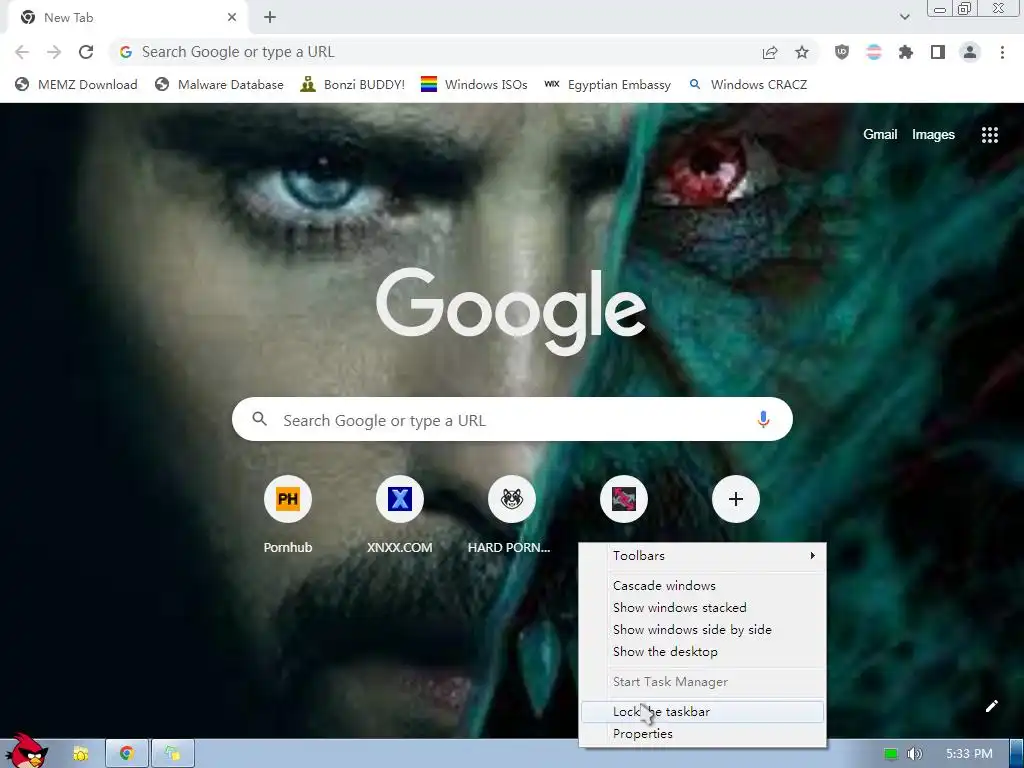Click the striped flag extension icon
Viewport: 1024px width, 768px height.
pos(874,52)
